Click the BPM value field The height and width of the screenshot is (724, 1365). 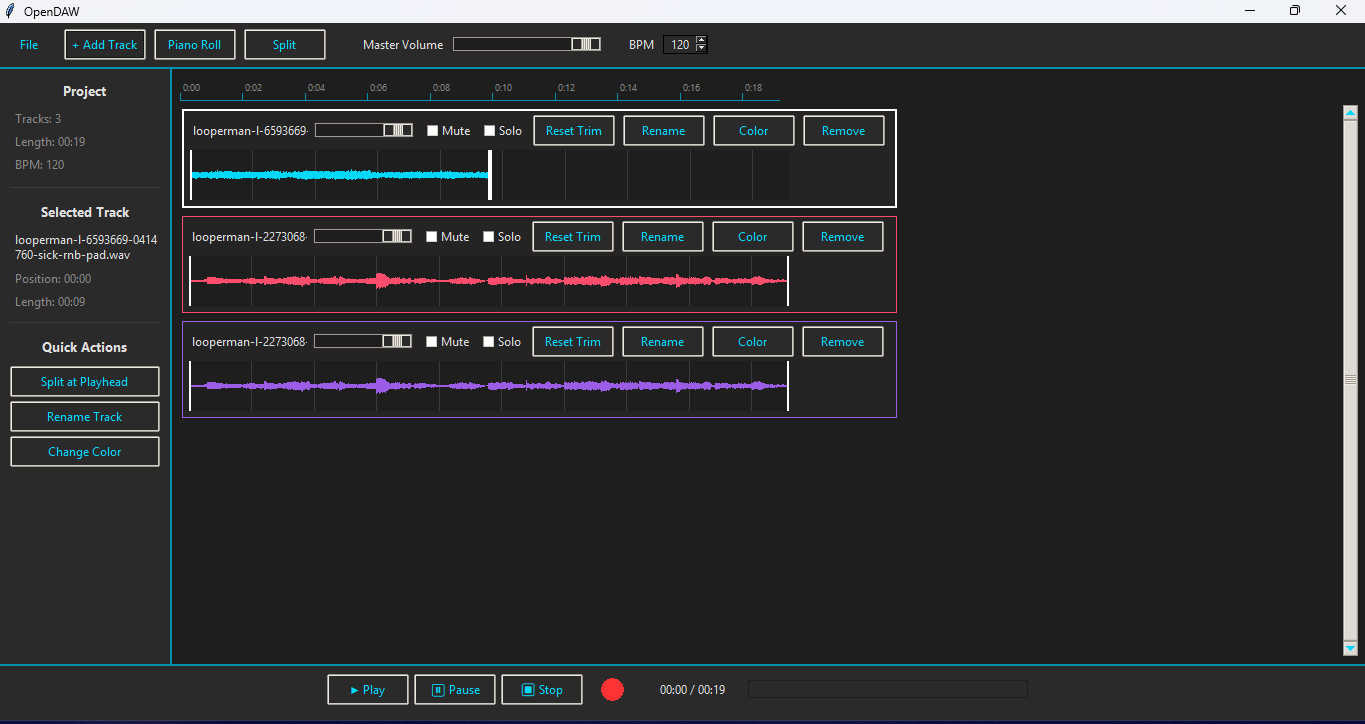(679, 45)
